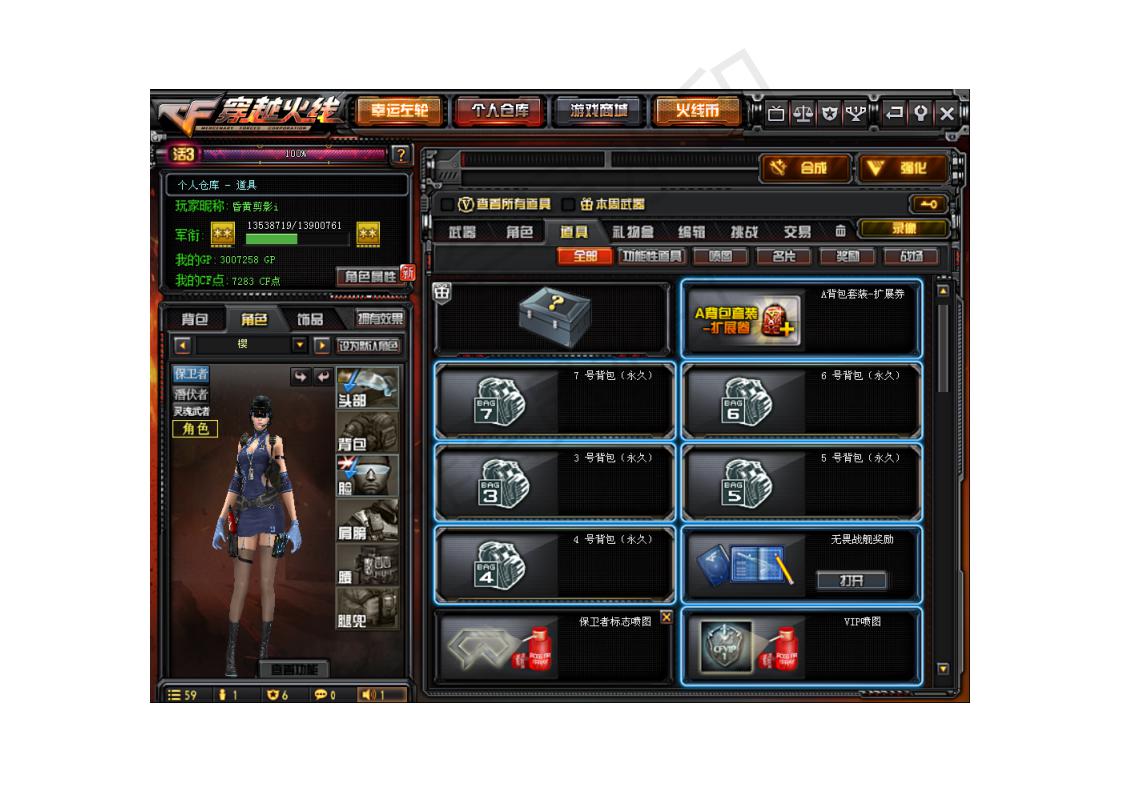Open the trash bin tab icon
This screenshot has width=1122, height=793.
[841, 230]
